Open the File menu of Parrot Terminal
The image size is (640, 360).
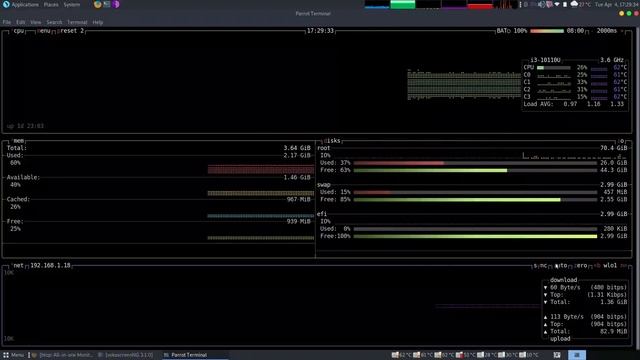click(x=7, y=22)
